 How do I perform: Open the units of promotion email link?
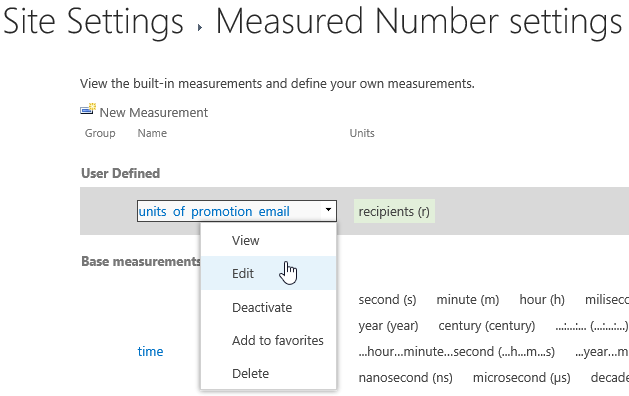click(214, 211)
